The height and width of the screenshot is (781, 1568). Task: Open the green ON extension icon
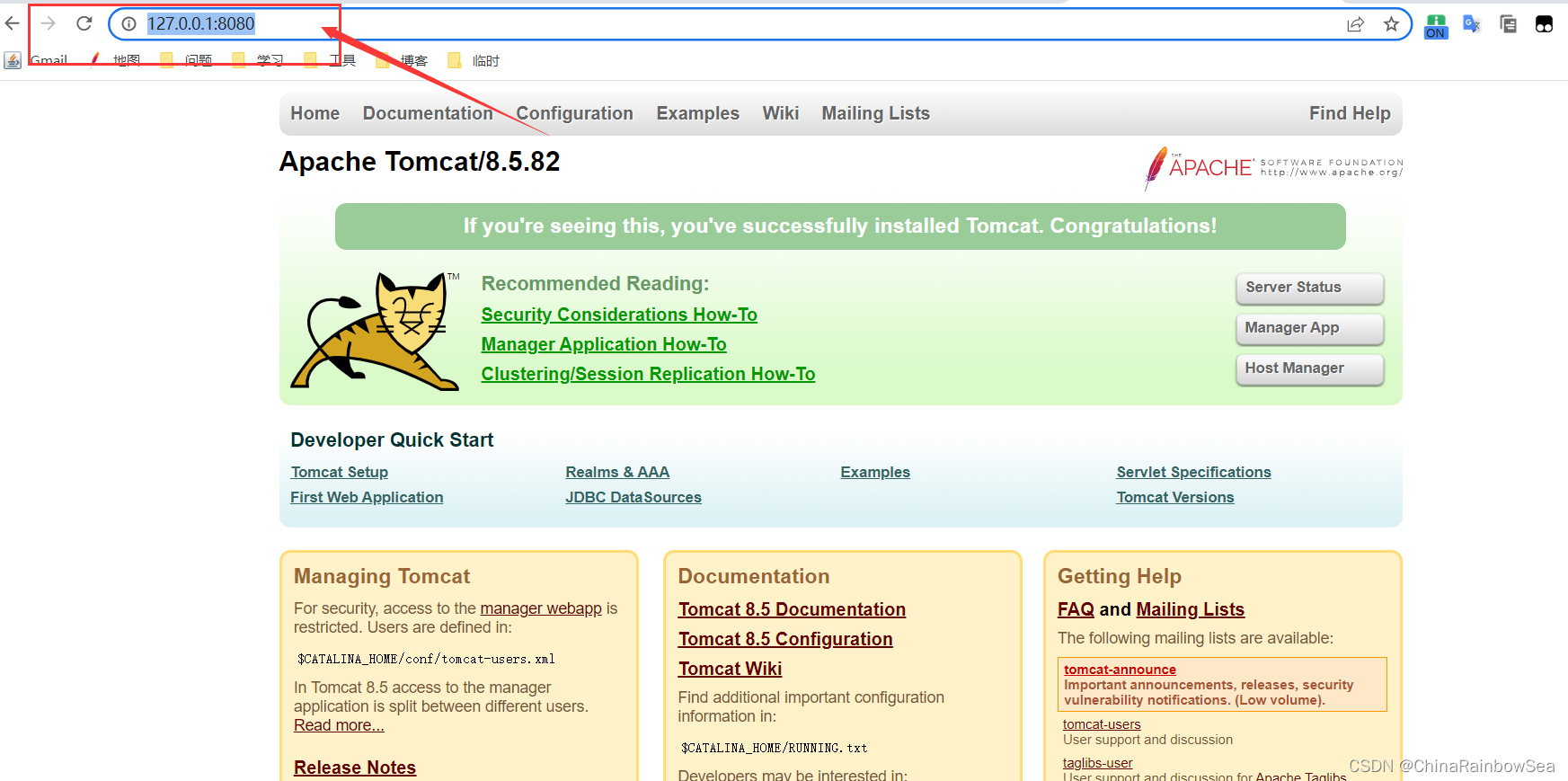pos(1436,26)
